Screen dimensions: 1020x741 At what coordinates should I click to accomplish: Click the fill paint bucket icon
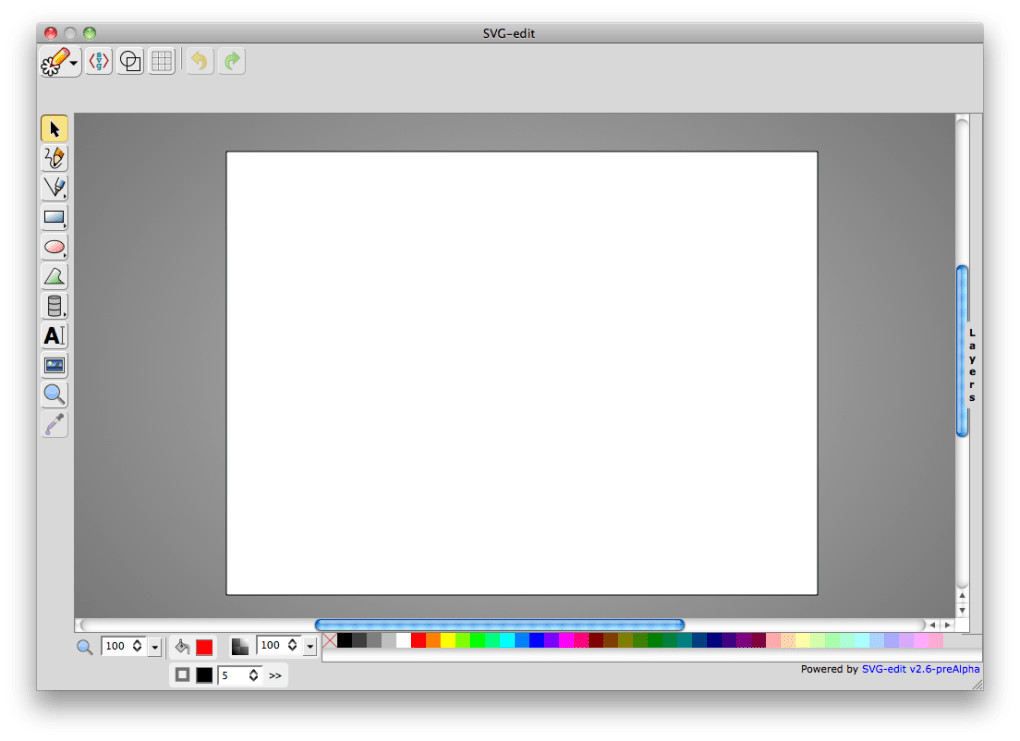click(x=182, y=647)
